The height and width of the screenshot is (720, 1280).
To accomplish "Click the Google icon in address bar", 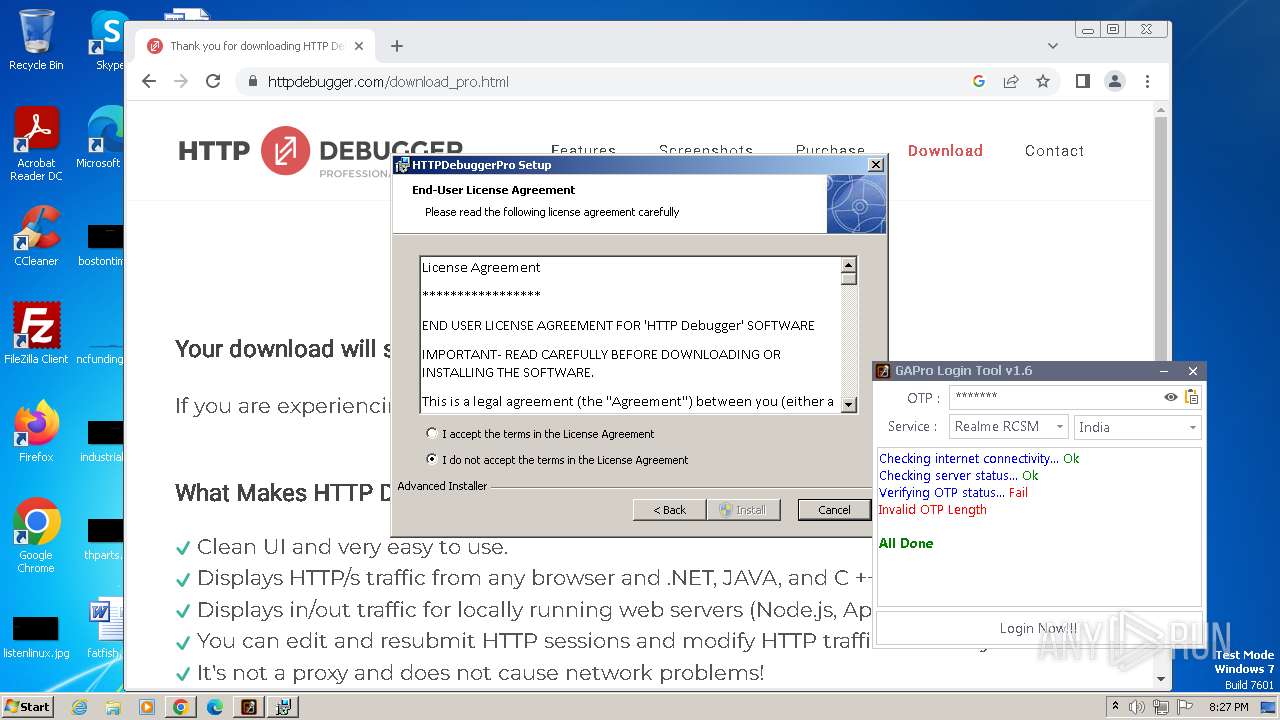I will (x=979, y=81).
